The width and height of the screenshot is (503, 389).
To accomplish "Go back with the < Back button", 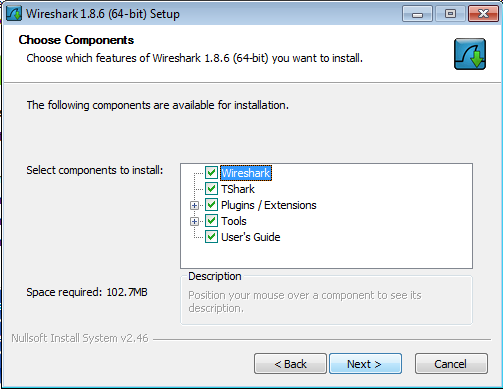I will 290,364.
